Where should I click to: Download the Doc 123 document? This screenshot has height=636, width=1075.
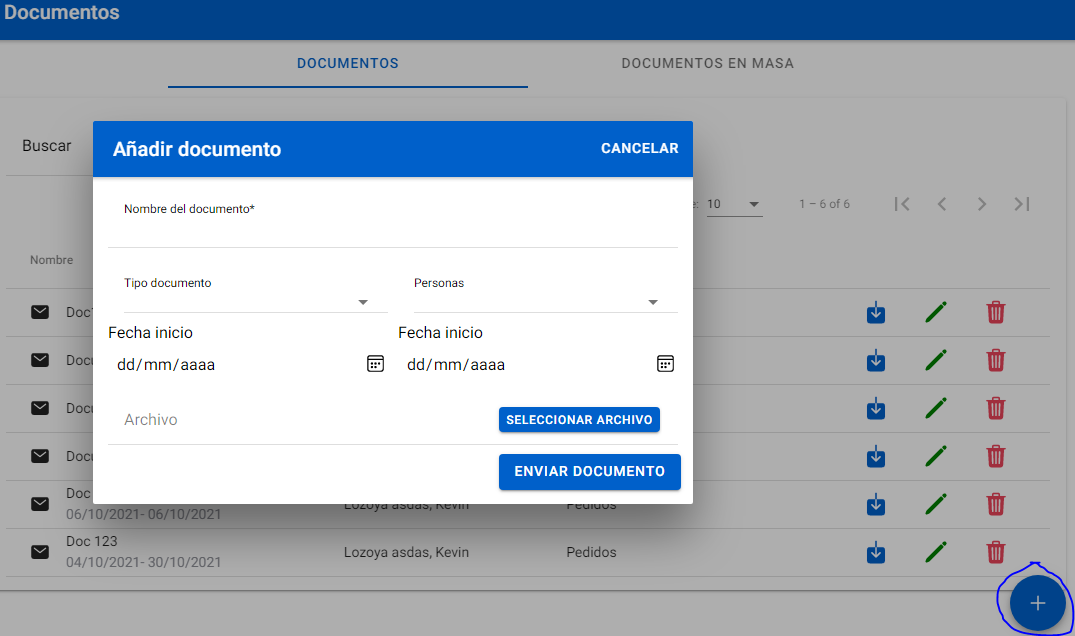(876, 551)
